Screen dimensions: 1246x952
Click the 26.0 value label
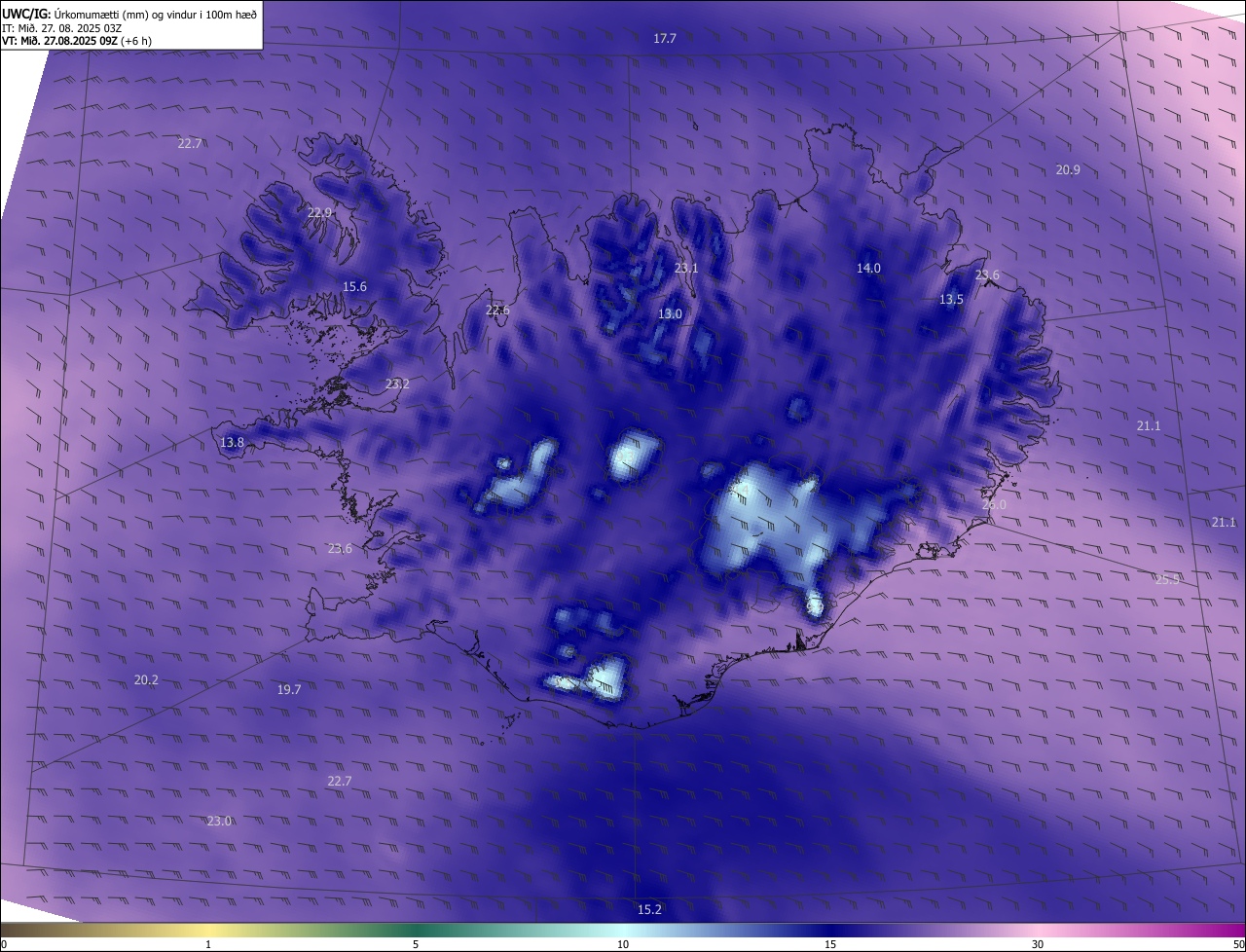[x=994, y=505]
